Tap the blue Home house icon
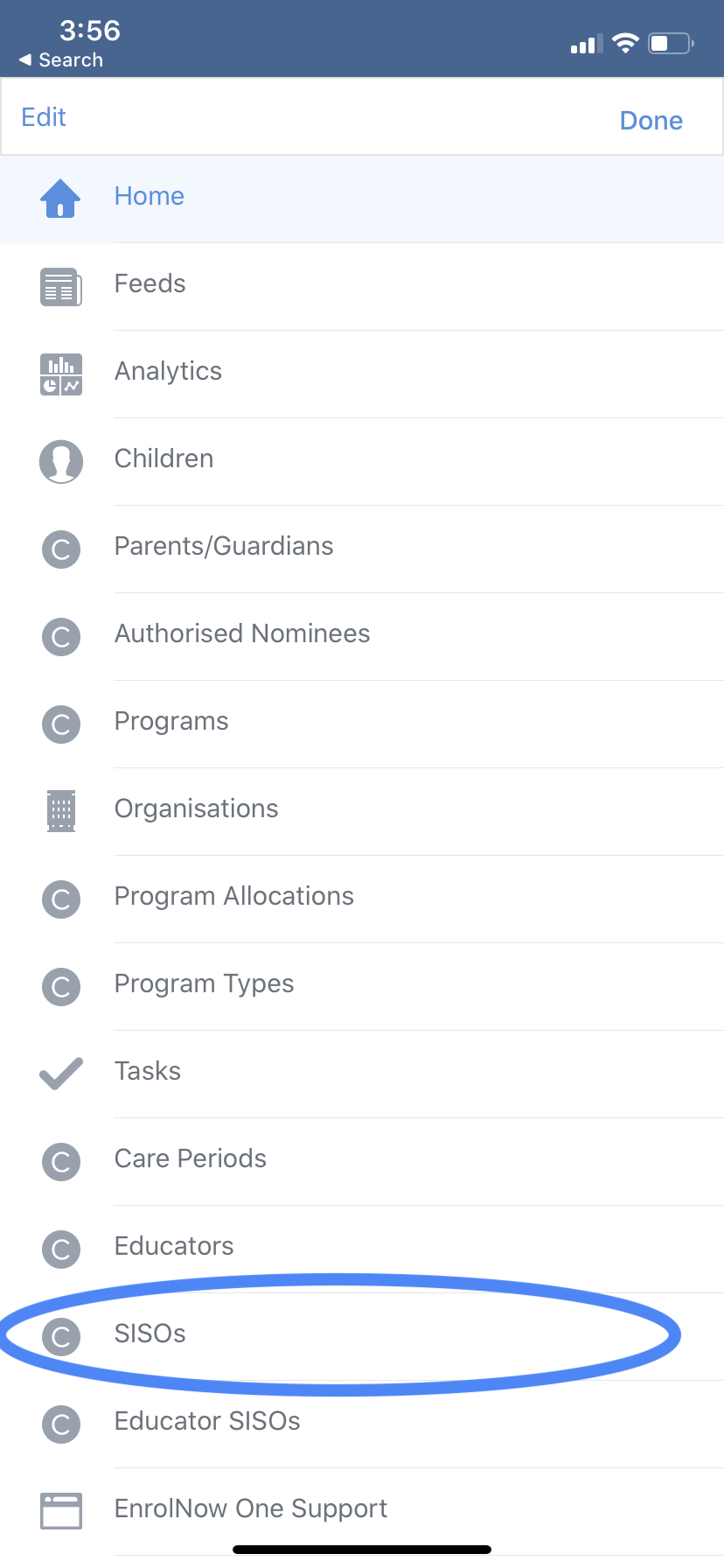The height and width of the screenshot is (1568, 724). pyautogui.click(x=60, y=198)
